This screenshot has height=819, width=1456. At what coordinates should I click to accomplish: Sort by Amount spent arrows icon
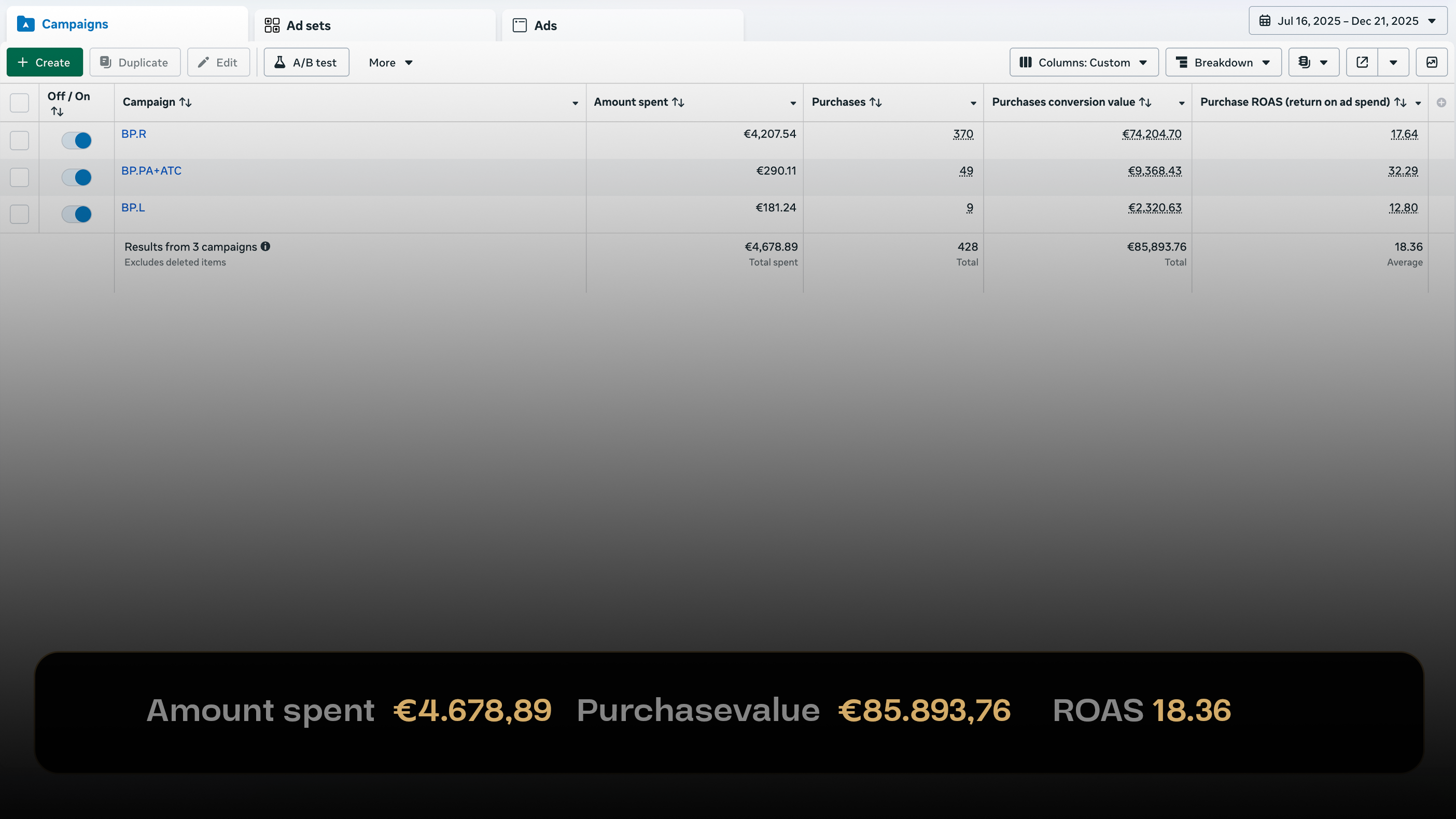[678, 102]
